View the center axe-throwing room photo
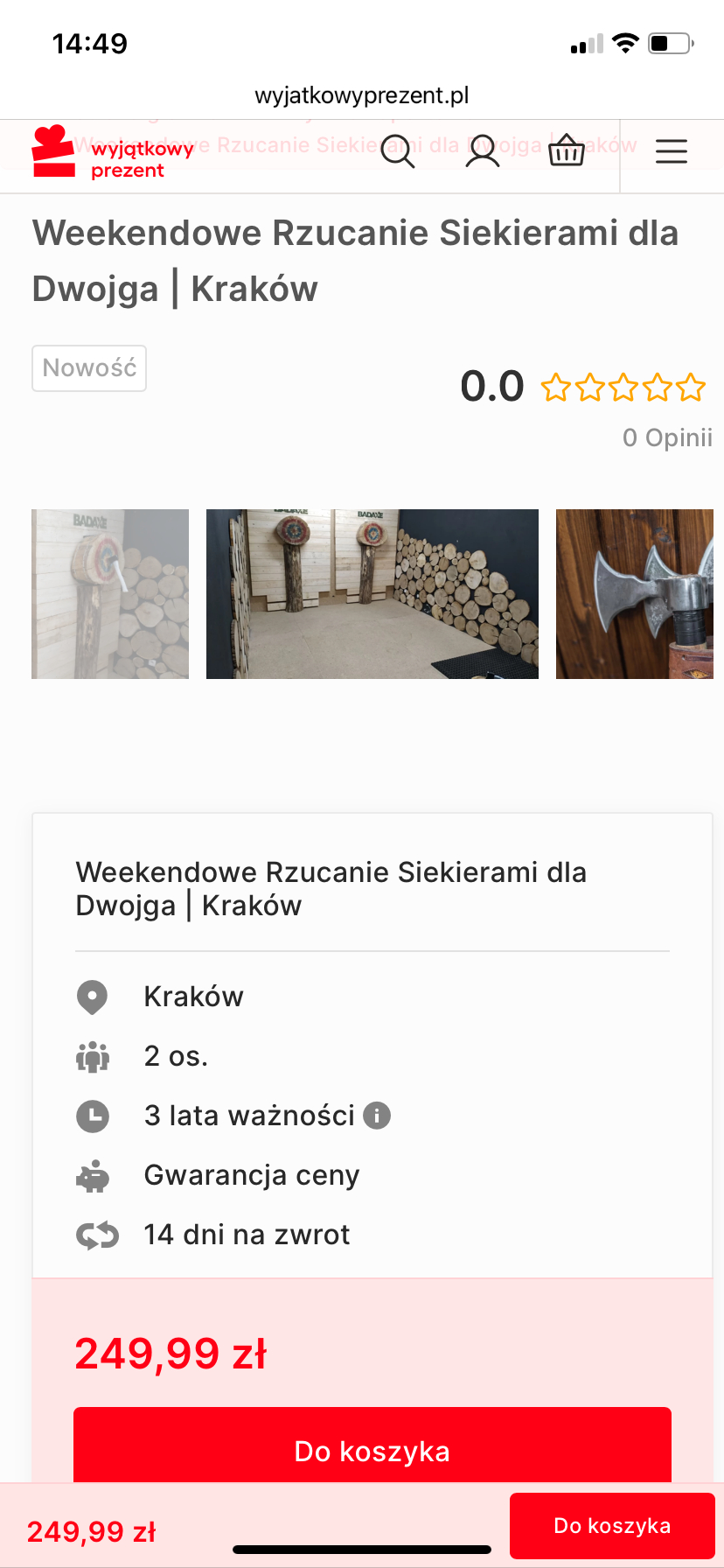The image size is (724, 1568). [372, 594]
